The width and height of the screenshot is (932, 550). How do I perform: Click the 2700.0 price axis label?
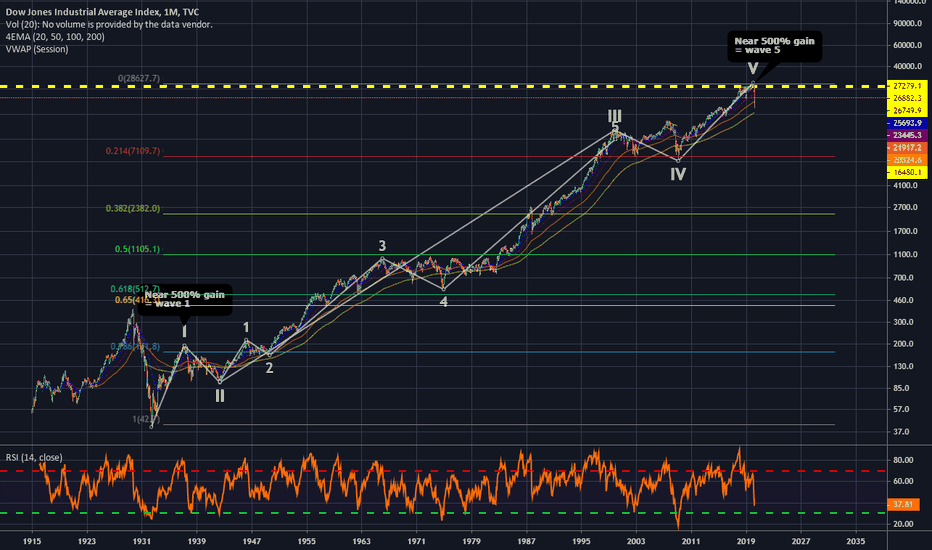point(905,208)
